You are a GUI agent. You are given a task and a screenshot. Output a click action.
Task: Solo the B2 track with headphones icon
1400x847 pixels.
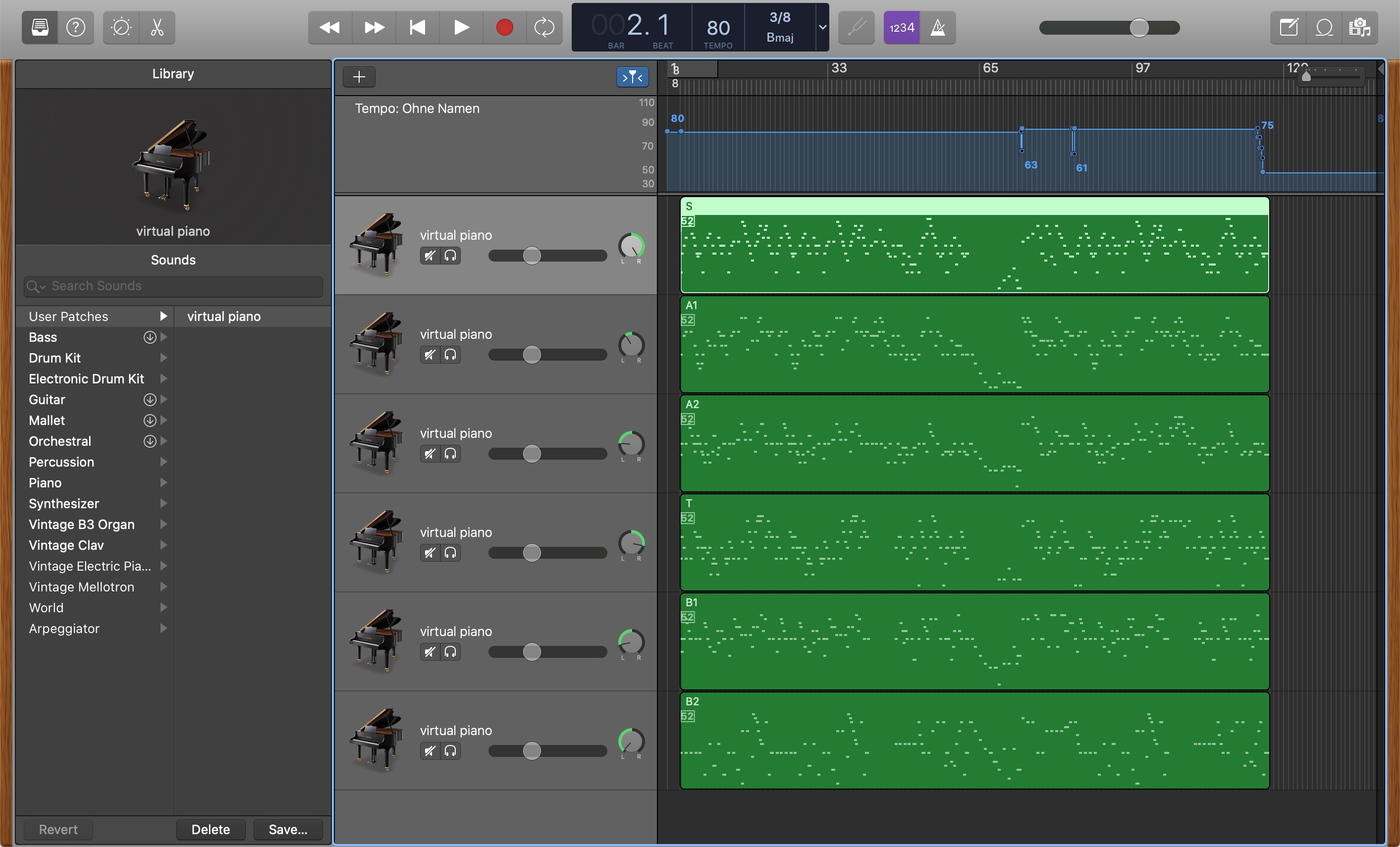tap(450, 751)
